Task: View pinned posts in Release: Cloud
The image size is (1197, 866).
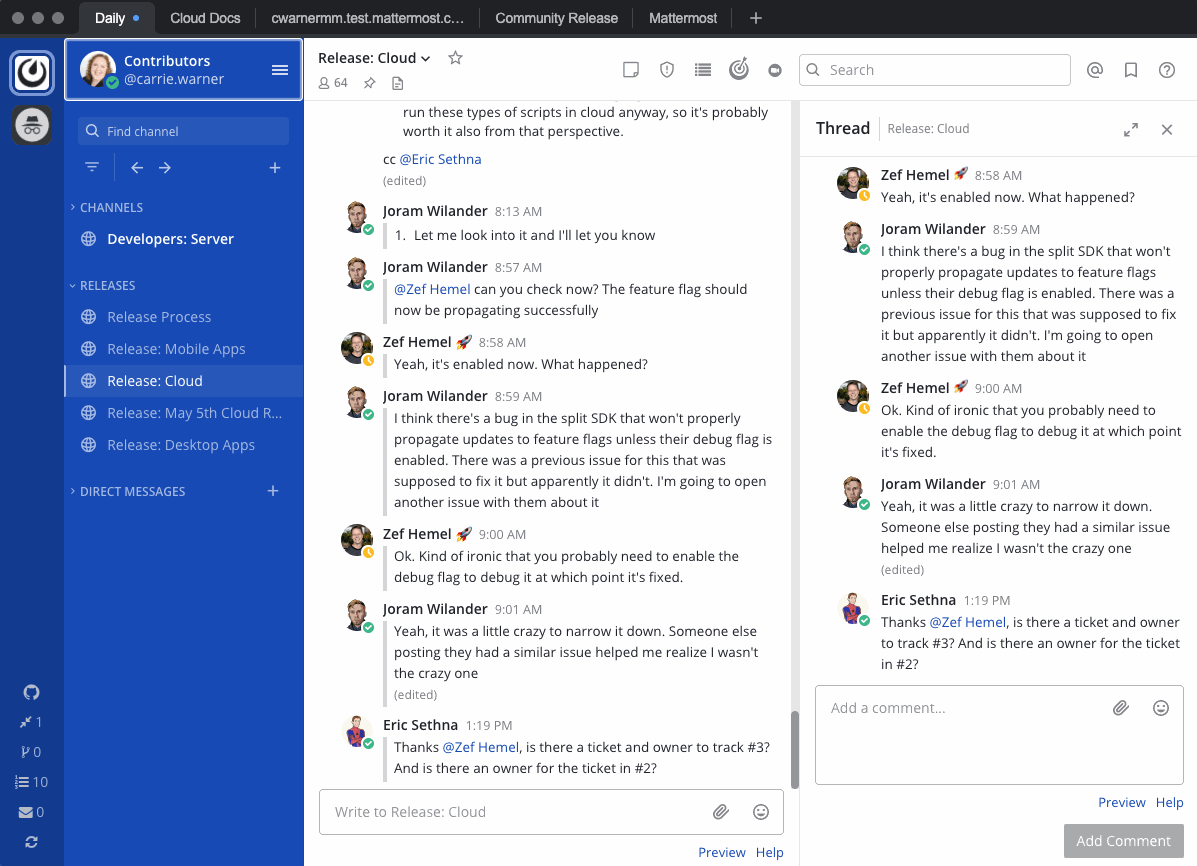Action: pos(369,83)
